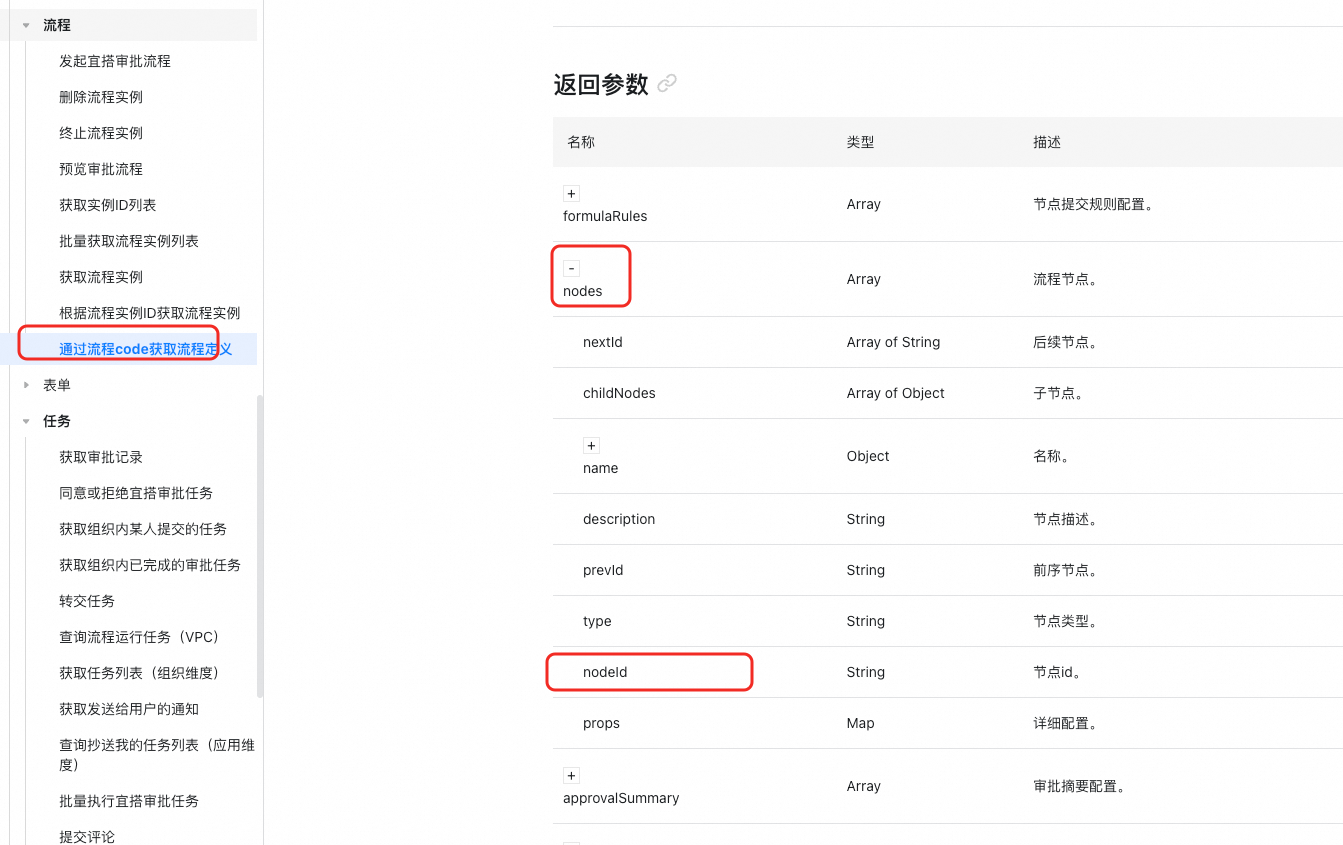Click the 返回参数 heading

pos(601,84)
